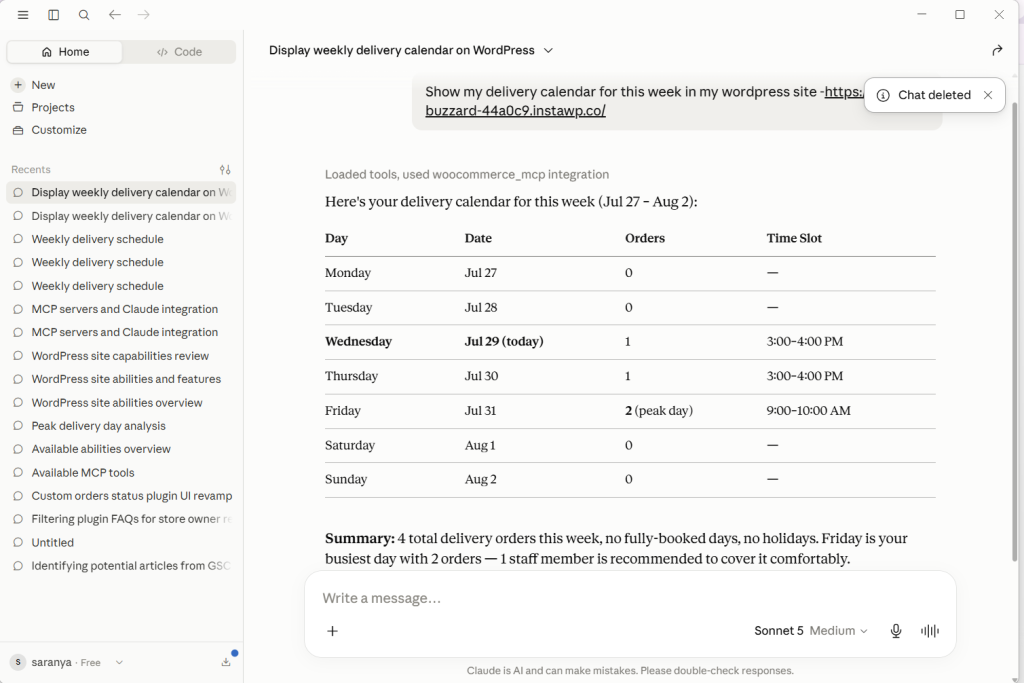Click the plus attachment icon
Viewport: 1024px width, 683px height.
pyautogui.click(x=332, y=631)
